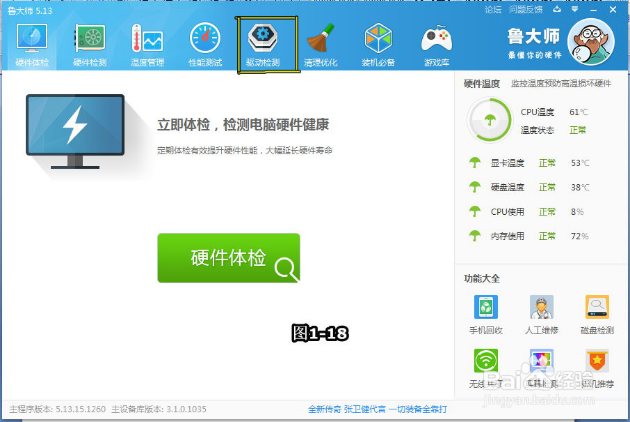
Task: Open the 硬件体检 tab
Action: tap(32, 45)
